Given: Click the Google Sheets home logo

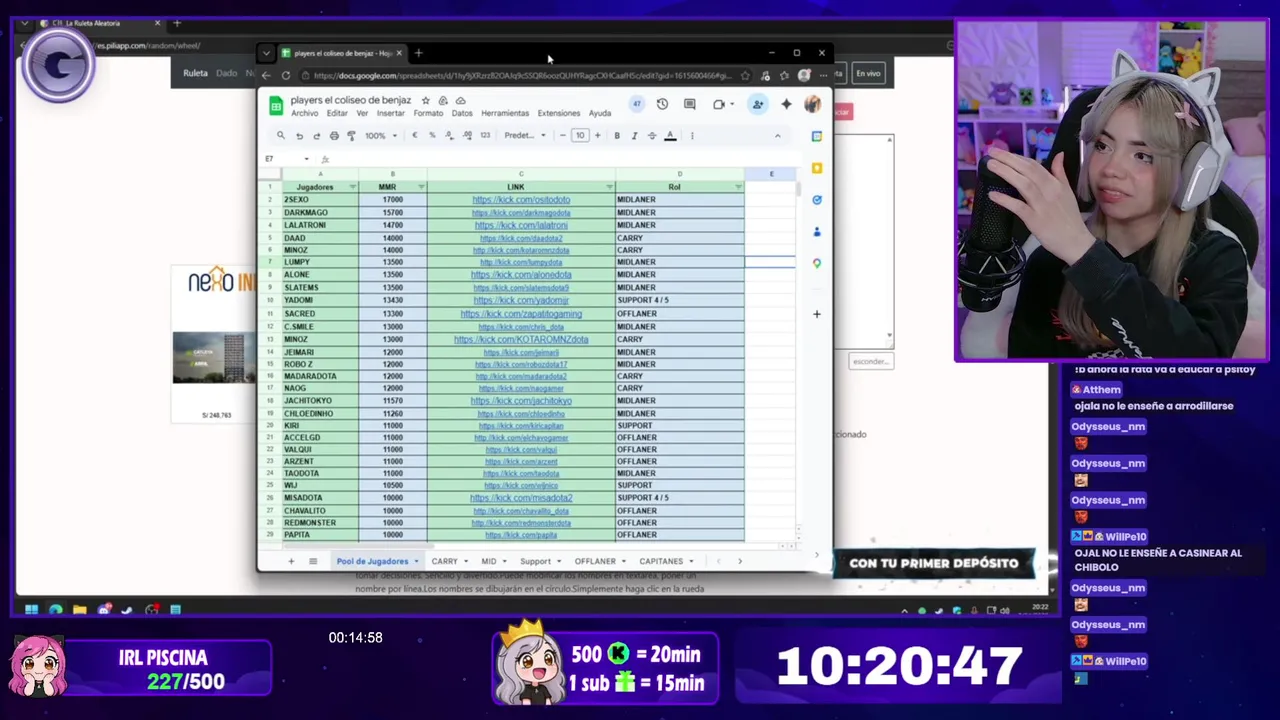Looking at the screenshot, I should pos(274,106).
